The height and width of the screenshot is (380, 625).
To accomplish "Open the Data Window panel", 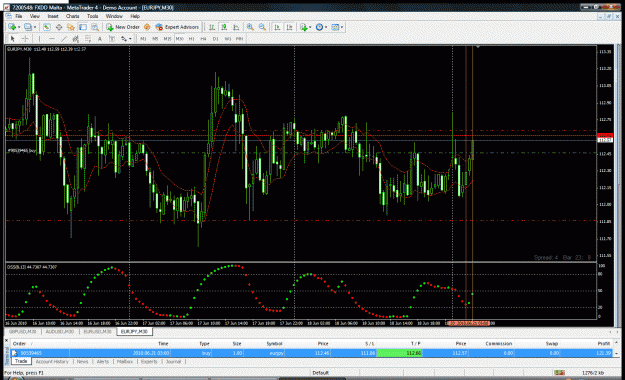I will coord(59,27).
